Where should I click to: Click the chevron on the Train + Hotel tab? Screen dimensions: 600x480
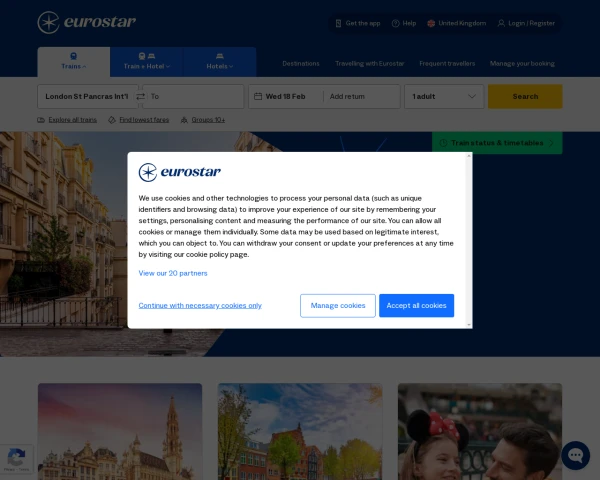tap(168, 67)
